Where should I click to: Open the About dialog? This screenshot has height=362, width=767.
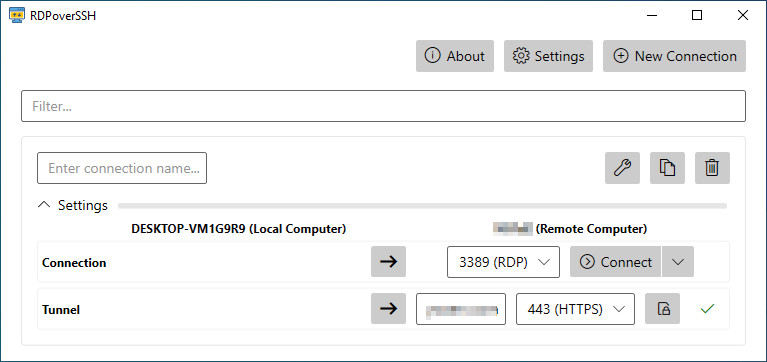[x=455, y=56]
